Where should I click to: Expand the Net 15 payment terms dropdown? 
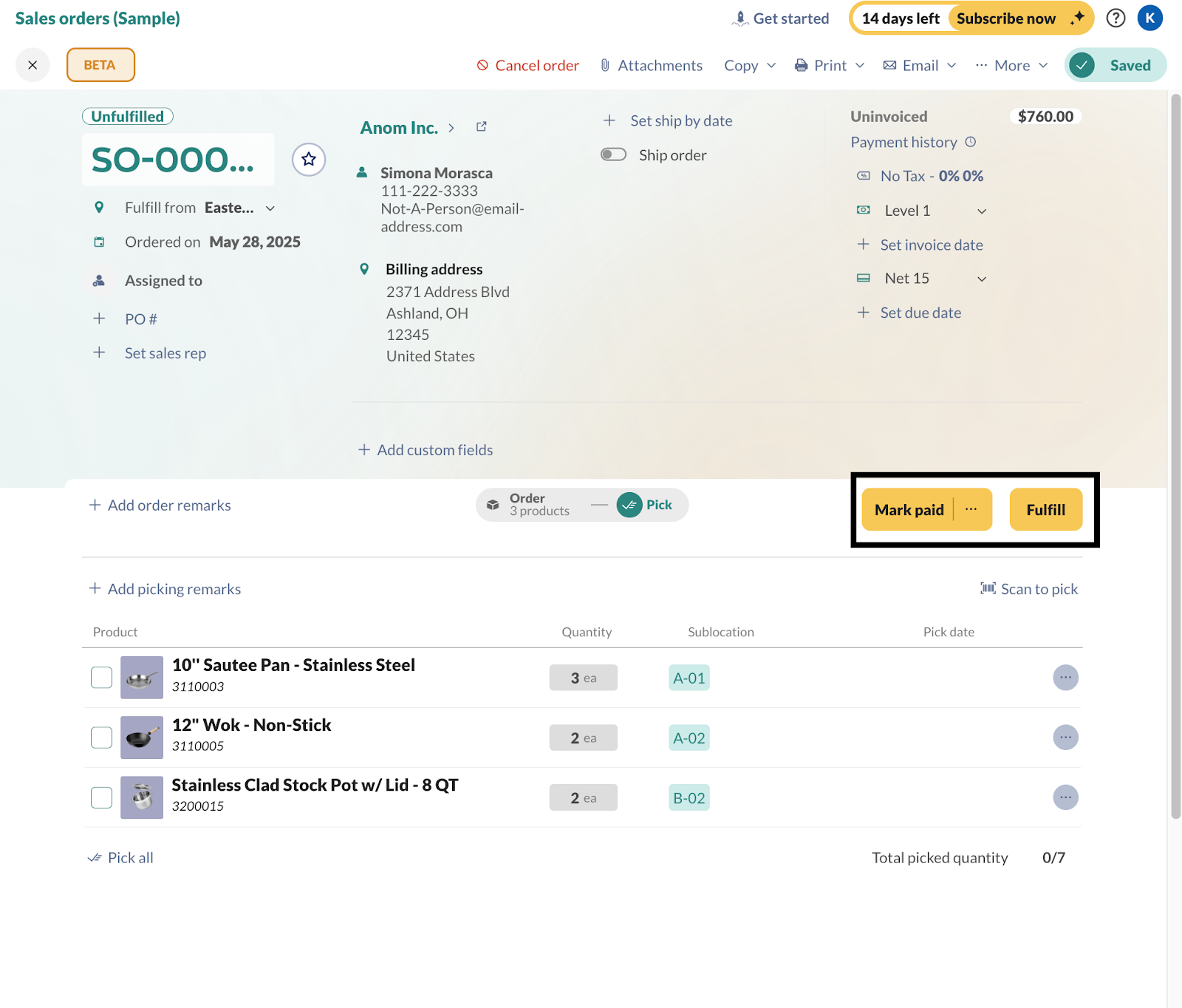(x=982, y=279)
